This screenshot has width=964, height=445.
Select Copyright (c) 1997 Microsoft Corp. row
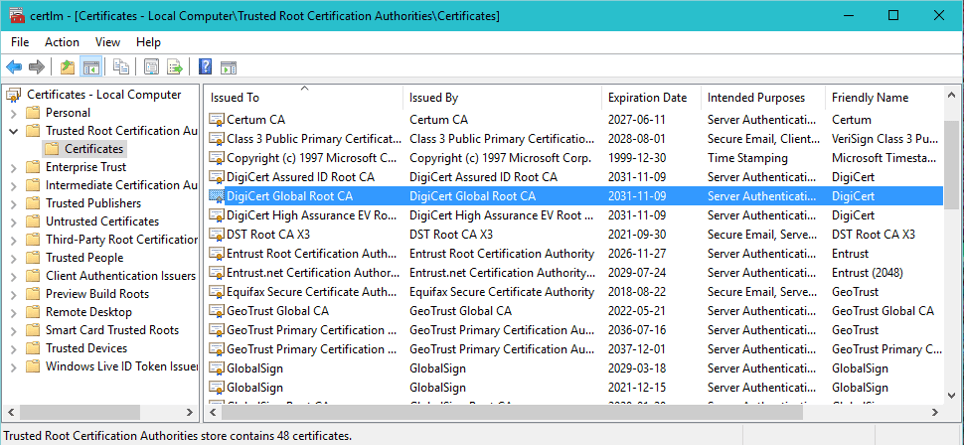[x=574, y=158]
